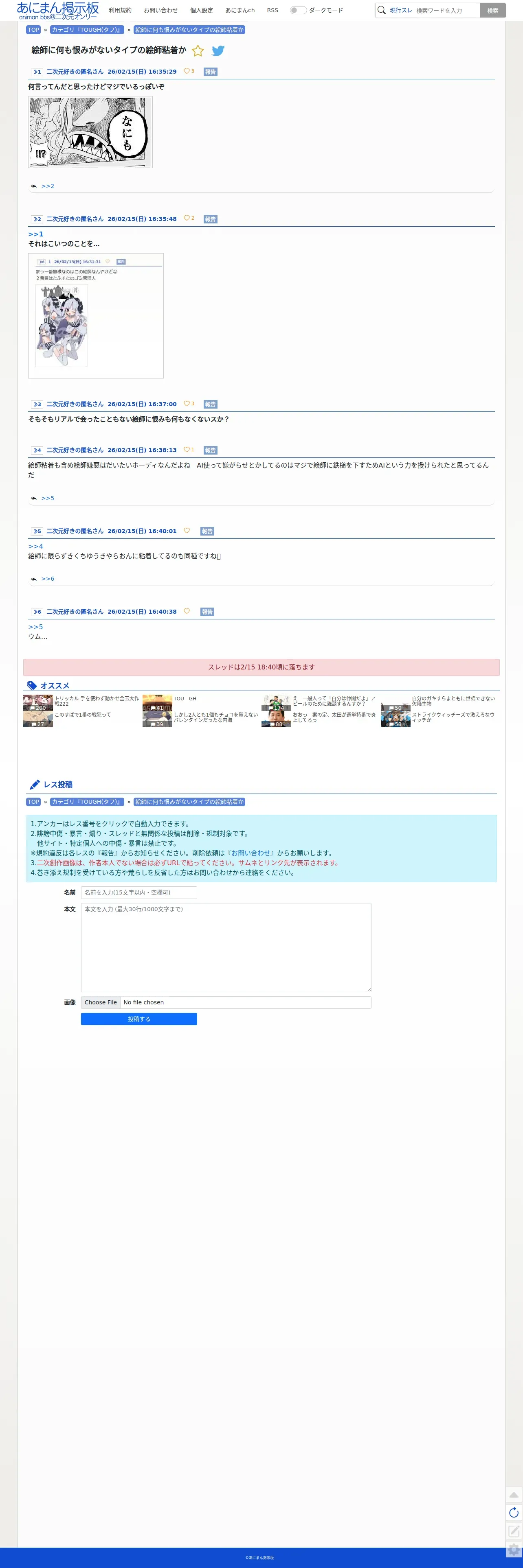Click post number >>6 anchor badge
This screenshot has width=523, height=1568.
37,612
